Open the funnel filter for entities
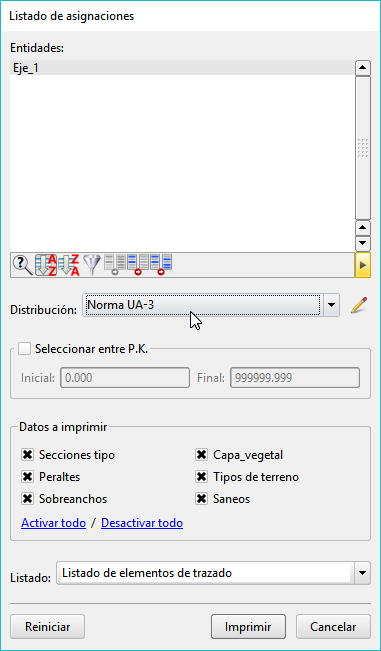 pyautogui.click(x=92, y=265)
